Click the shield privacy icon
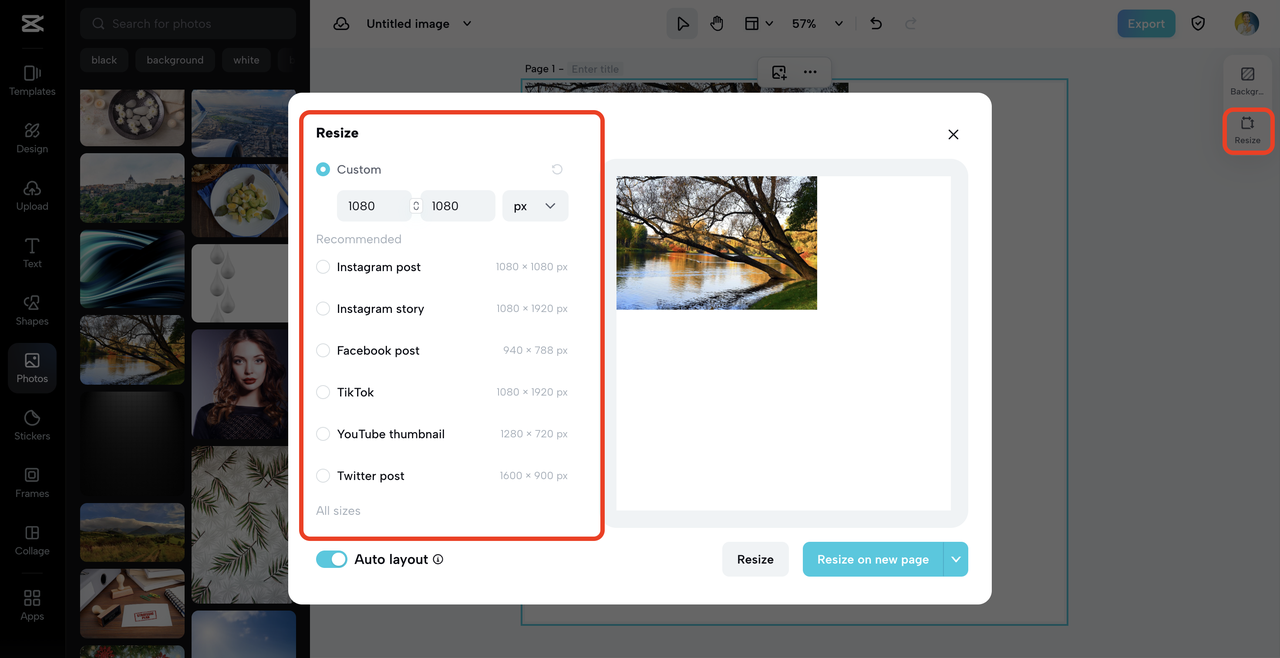1280x658 pixels. [x=1198, y=24]
